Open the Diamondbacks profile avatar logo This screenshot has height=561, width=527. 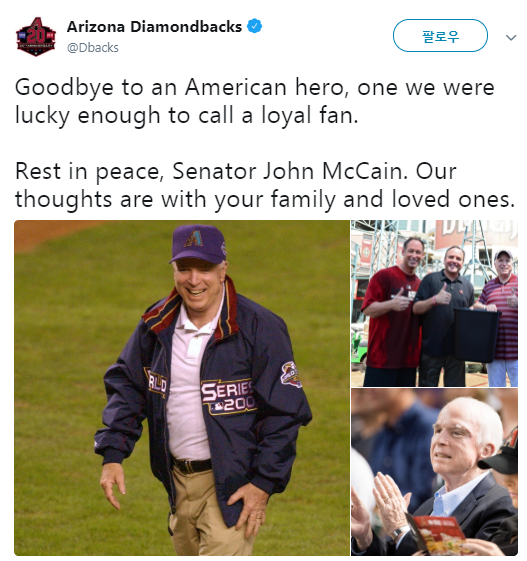pos(36,36)
